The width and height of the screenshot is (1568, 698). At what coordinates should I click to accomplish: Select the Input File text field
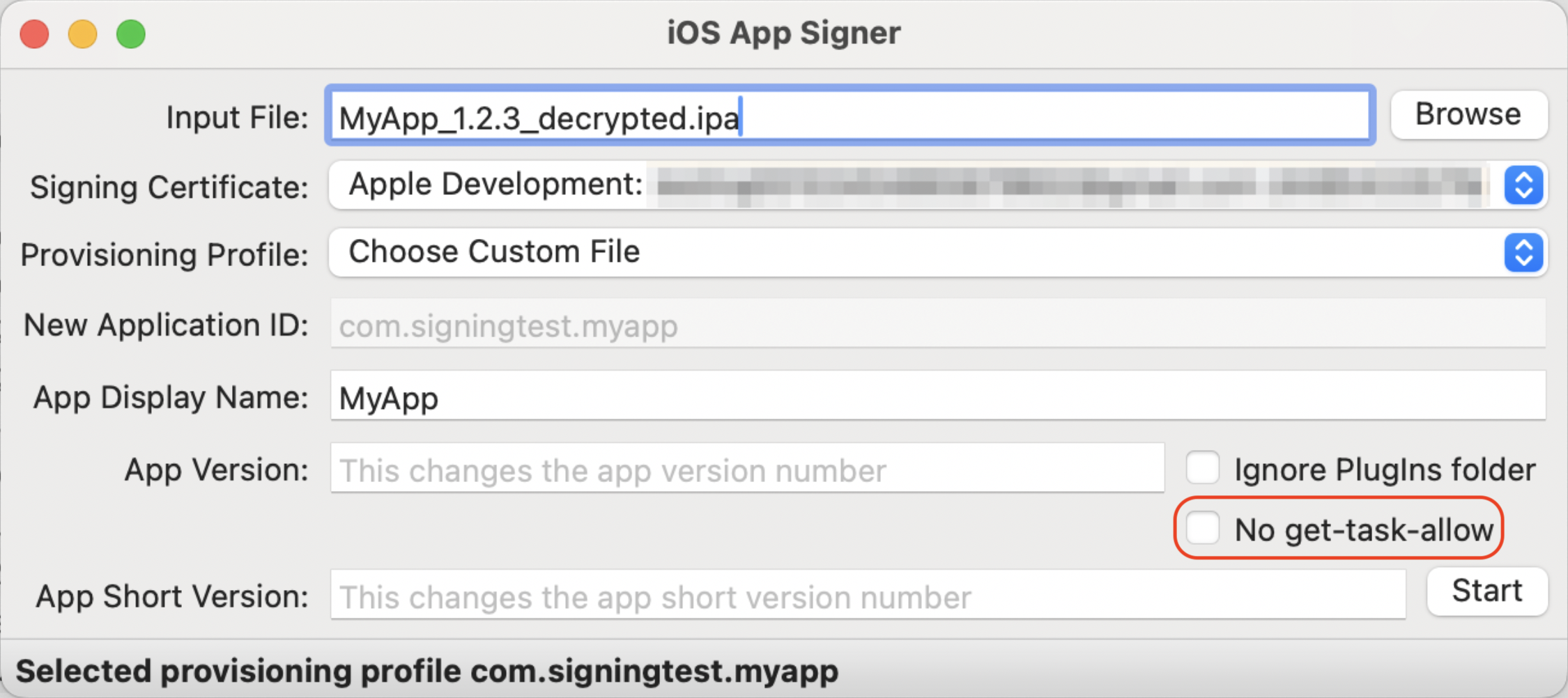(850, 116)
